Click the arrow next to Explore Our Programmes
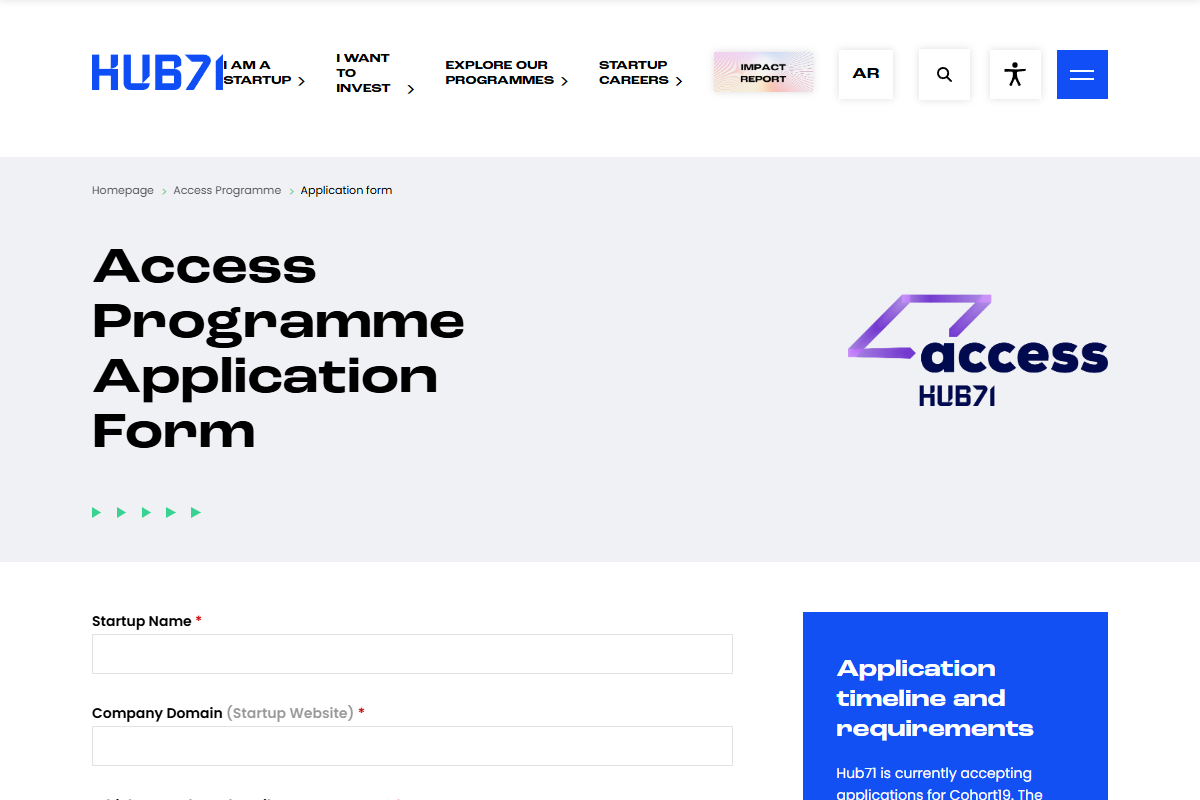 tap(564, 81)
